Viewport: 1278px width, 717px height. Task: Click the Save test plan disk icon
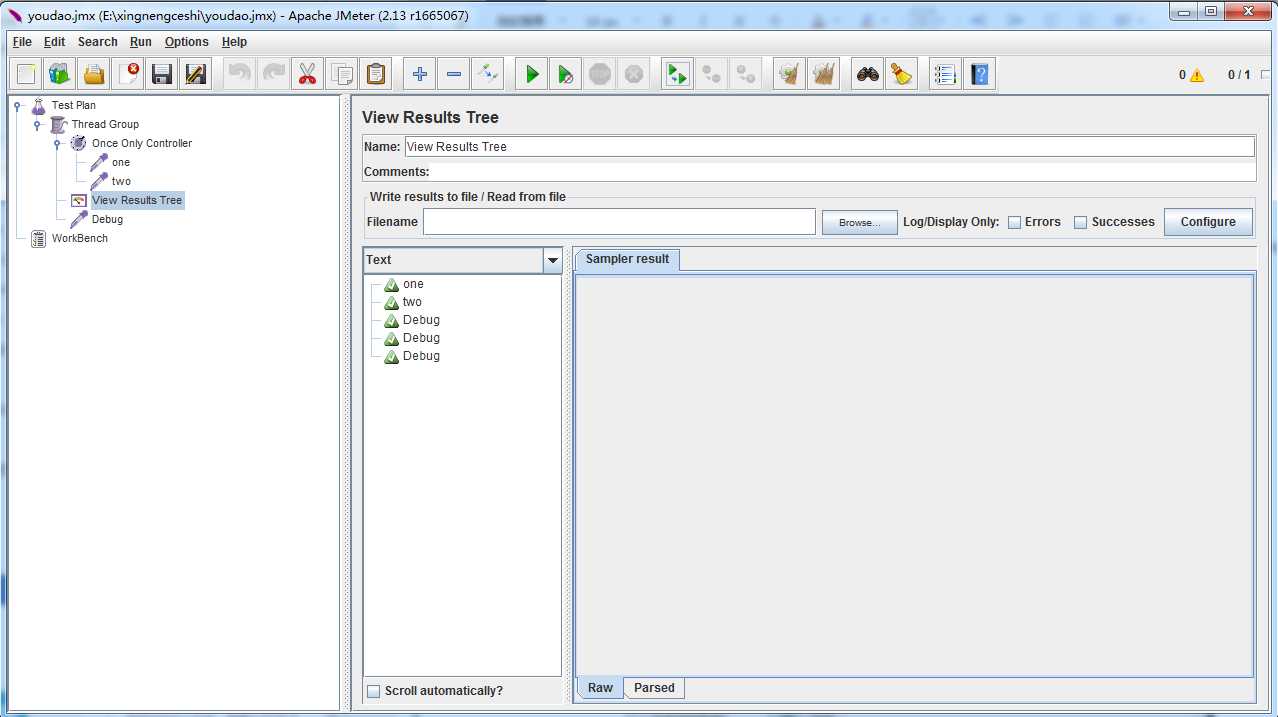click(162, 74)
